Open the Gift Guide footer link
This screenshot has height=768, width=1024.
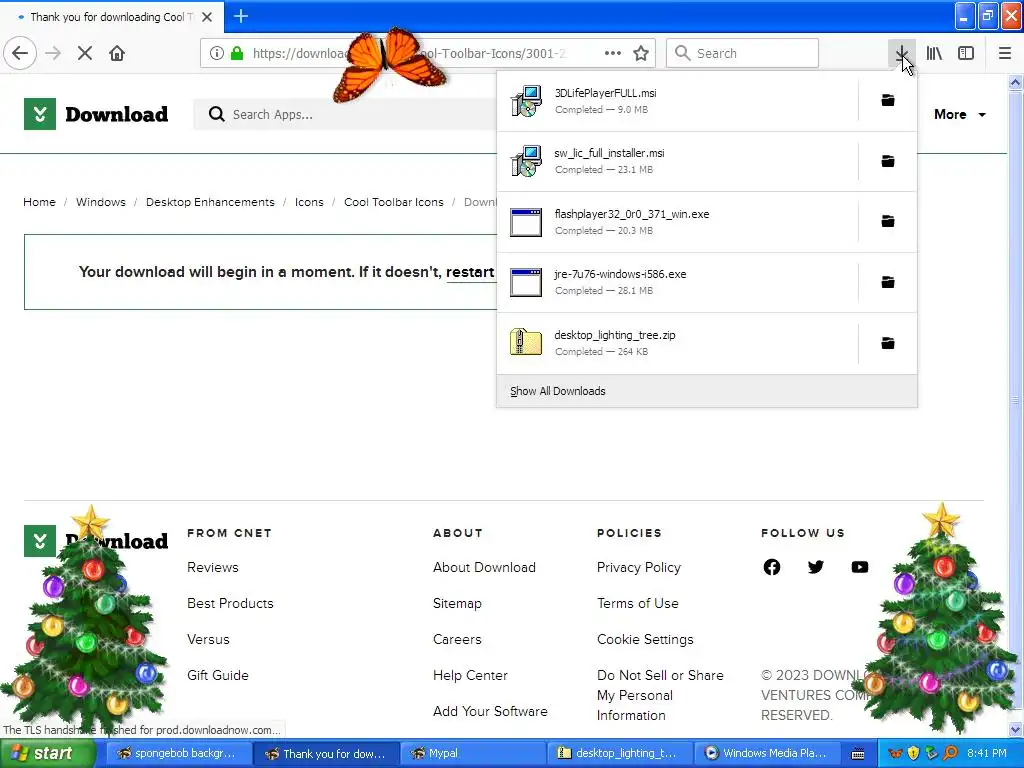(x=218, y=675)
